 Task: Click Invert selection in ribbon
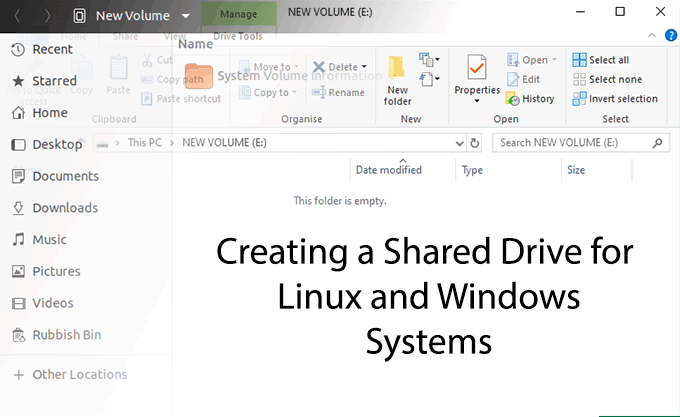click(x=615, y=98)
